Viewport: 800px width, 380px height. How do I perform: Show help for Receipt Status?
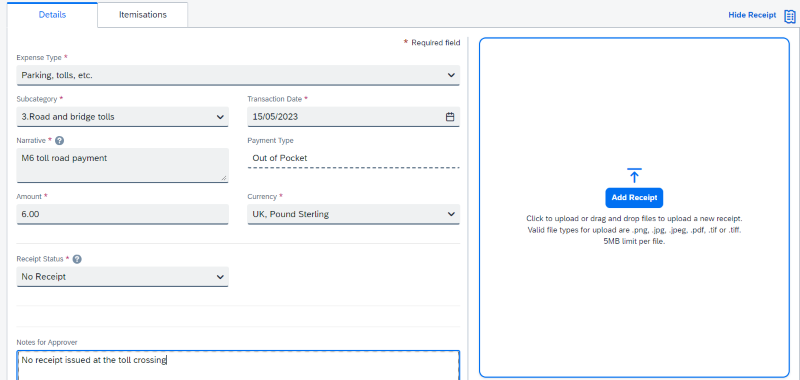tap(77, 259)
